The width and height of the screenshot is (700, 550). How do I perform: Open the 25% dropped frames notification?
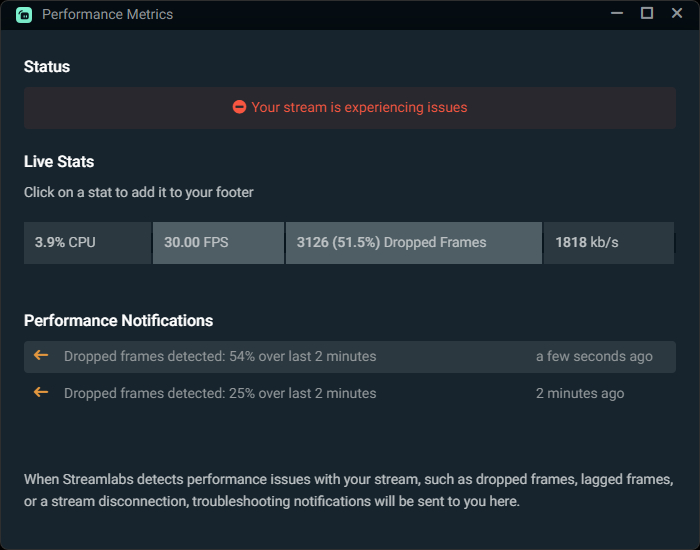pos(220,394)
